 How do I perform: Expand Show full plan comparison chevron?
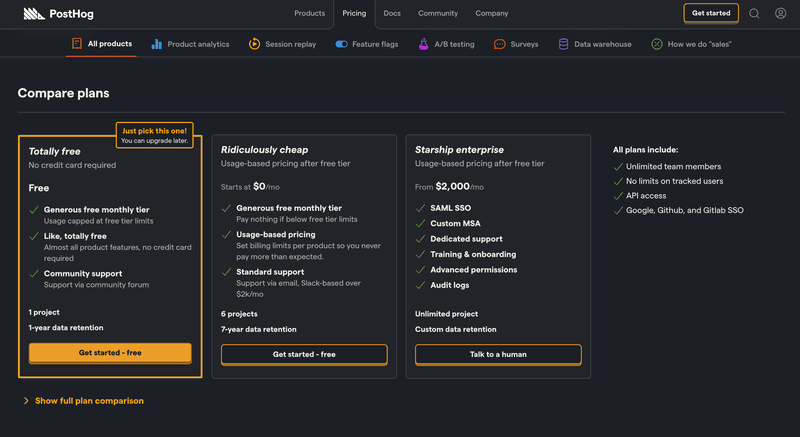click(x=26, y=401)
